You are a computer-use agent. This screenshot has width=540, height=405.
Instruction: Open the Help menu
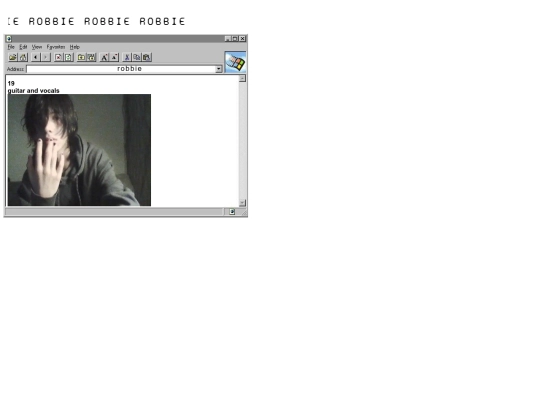[x=75, y=47]
